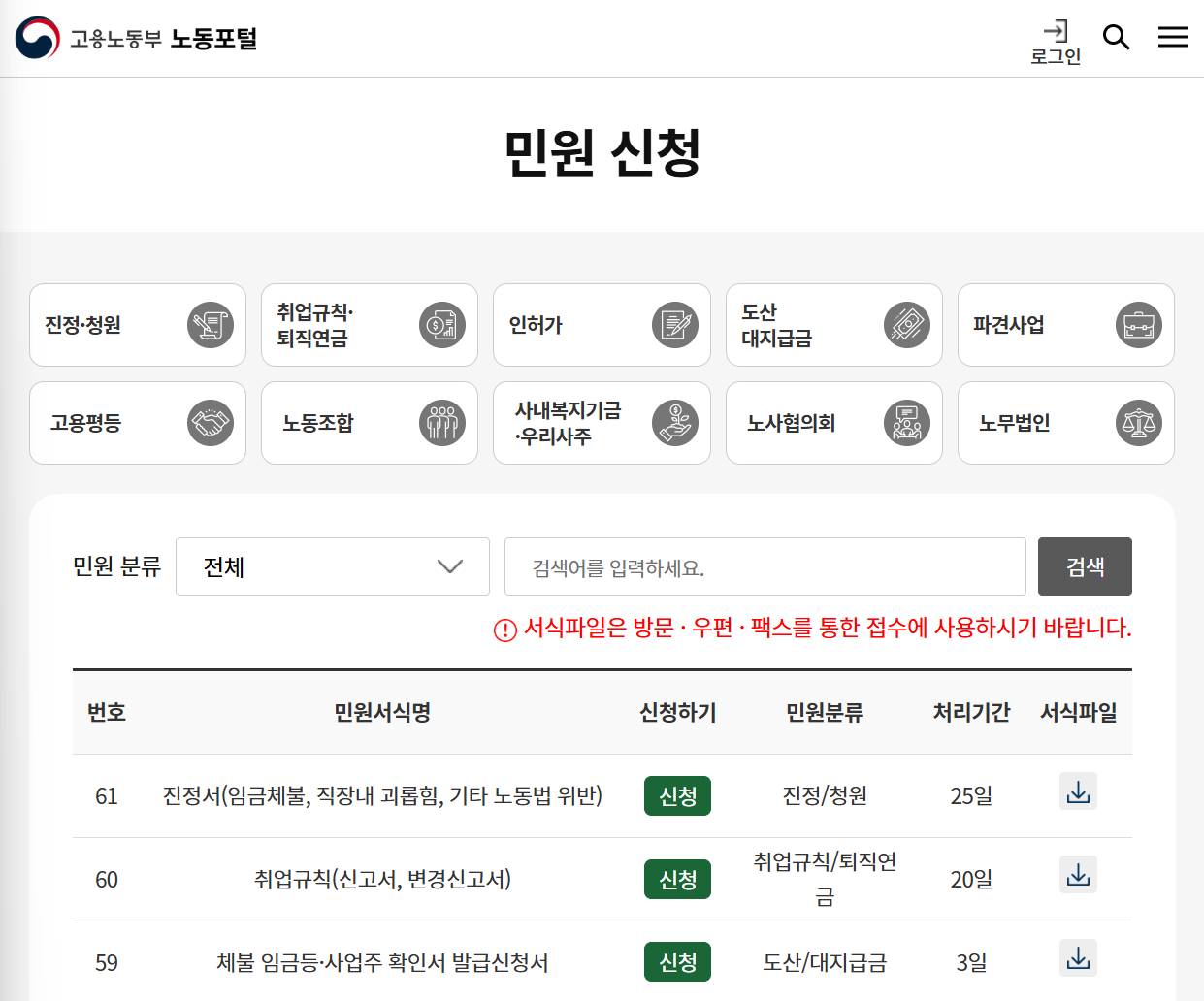This screenshot has height=1001, width=1204.
Task: Download the form file for row 59
Action: click(1077, 957)
